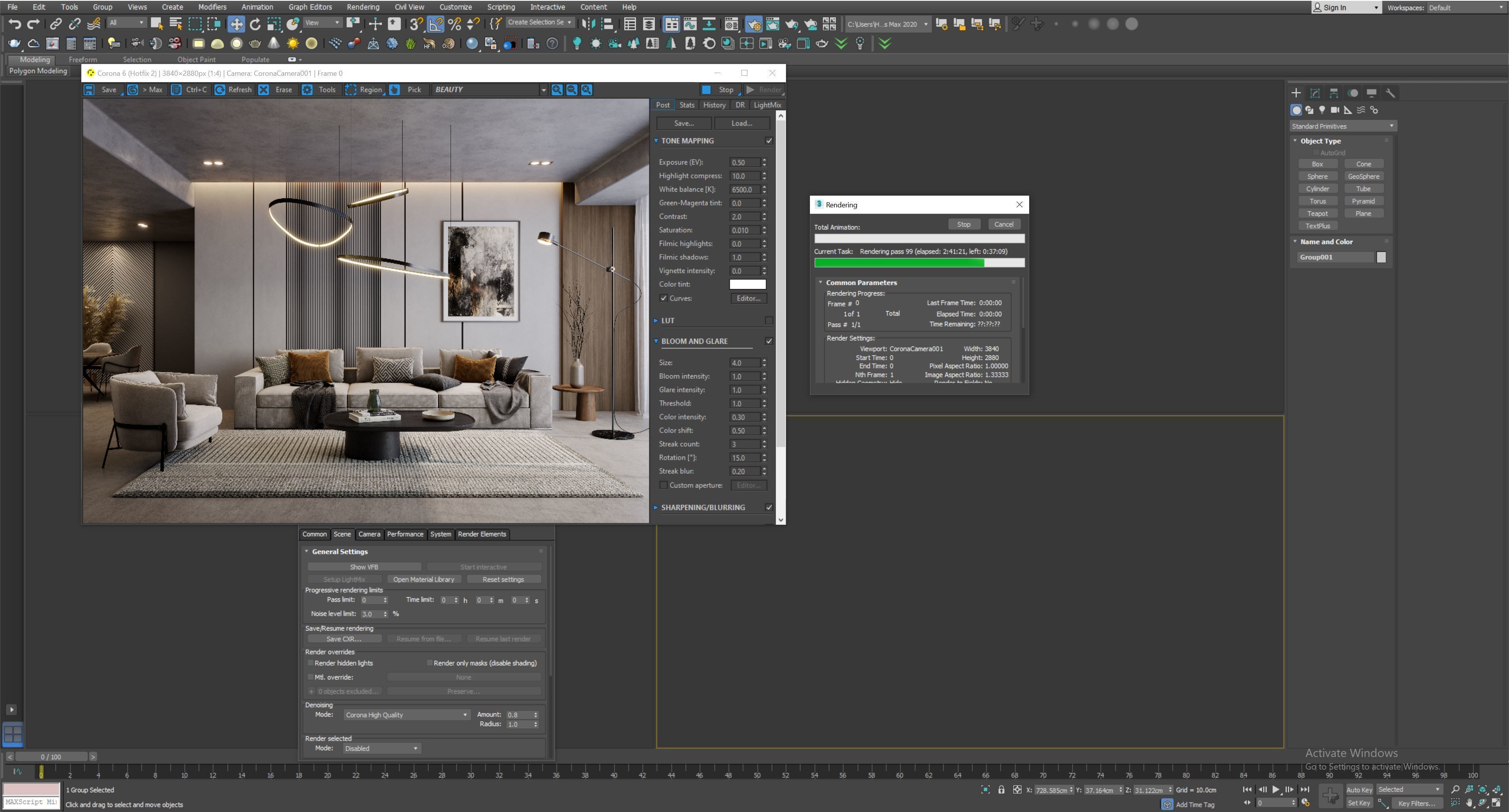Create a Teapot primitive button
Image resolution: width=1509 pixels, height=812 pixels.
pyautogui.click(x=1318, y=214)
